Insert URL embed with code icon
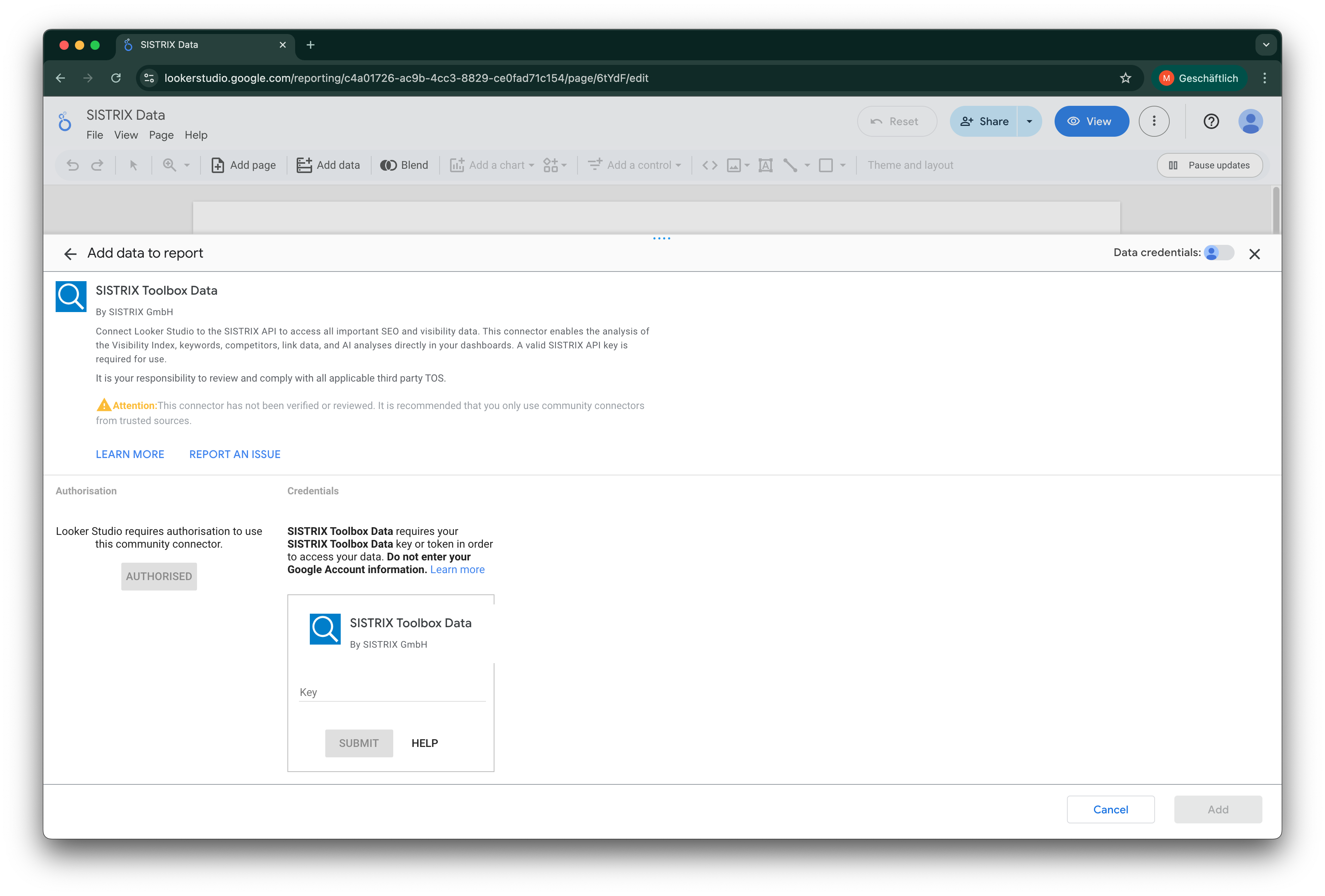Screen dimensions: 1325x896 (709, 165)
